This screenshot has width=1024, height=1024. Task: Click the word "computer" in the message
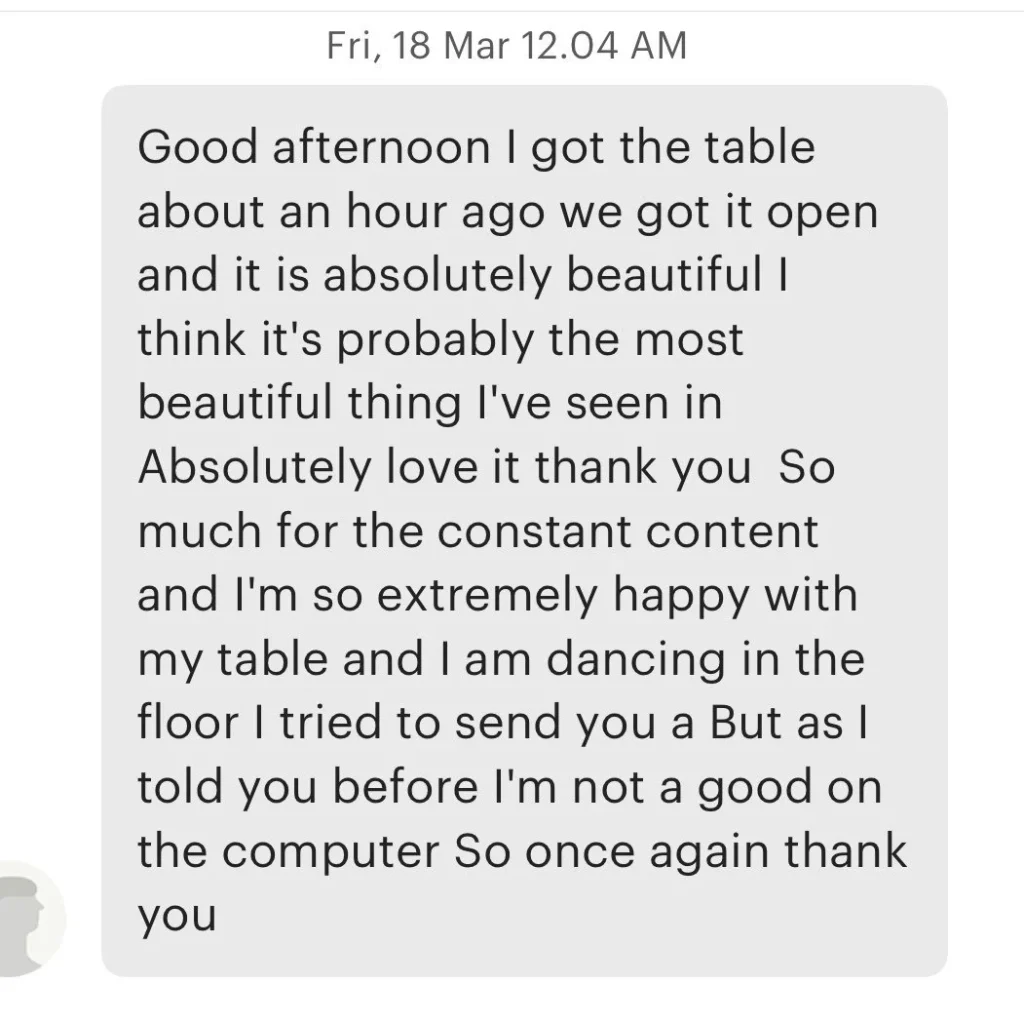click(x=331, y=852)
